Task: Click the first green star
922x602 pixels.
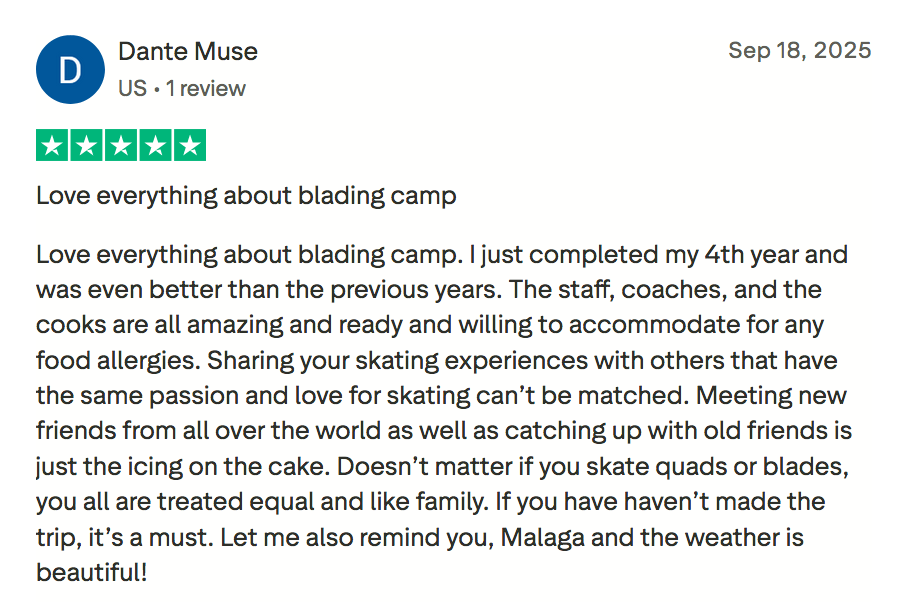Action: [x=53, y=146]
